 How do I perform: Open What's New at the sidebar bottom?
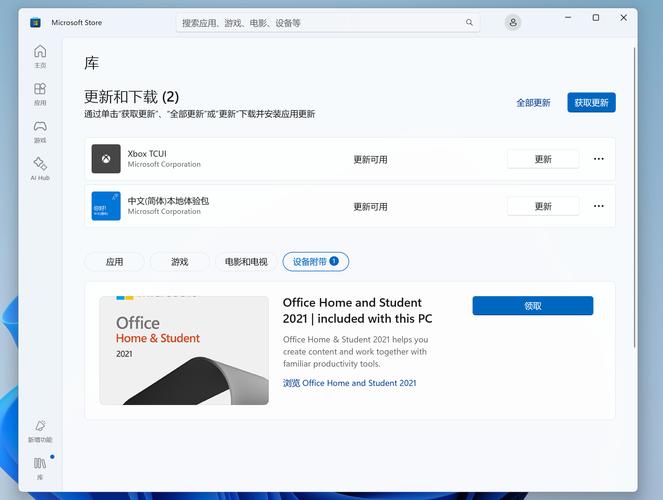[40, 431]
